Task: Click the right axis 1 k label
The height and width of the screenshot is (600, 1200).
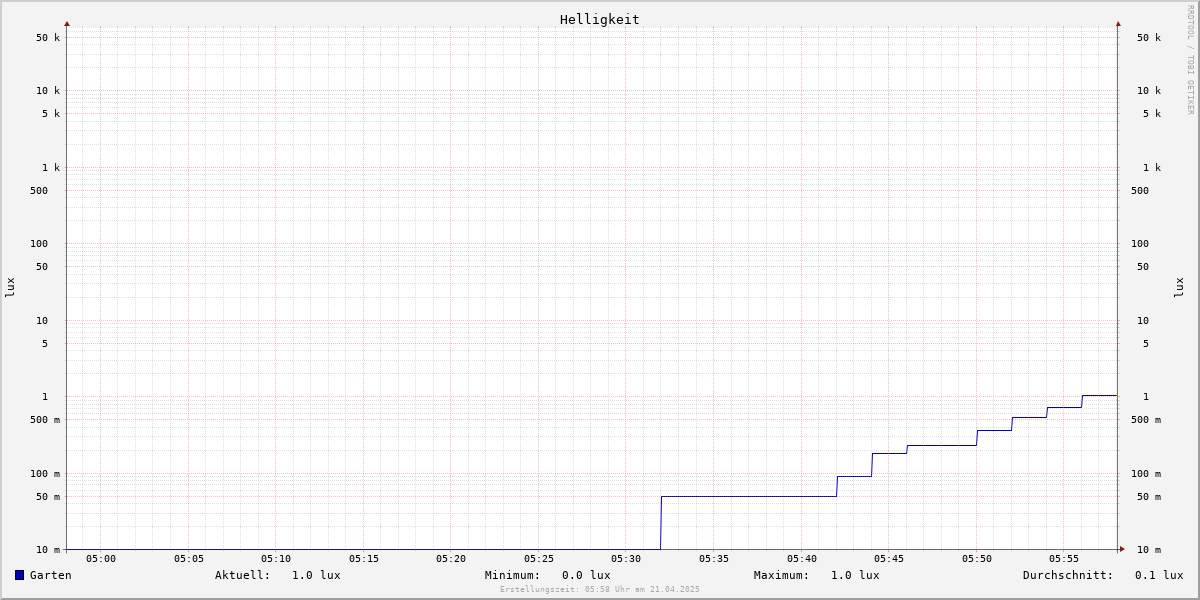Action: 1152,168
